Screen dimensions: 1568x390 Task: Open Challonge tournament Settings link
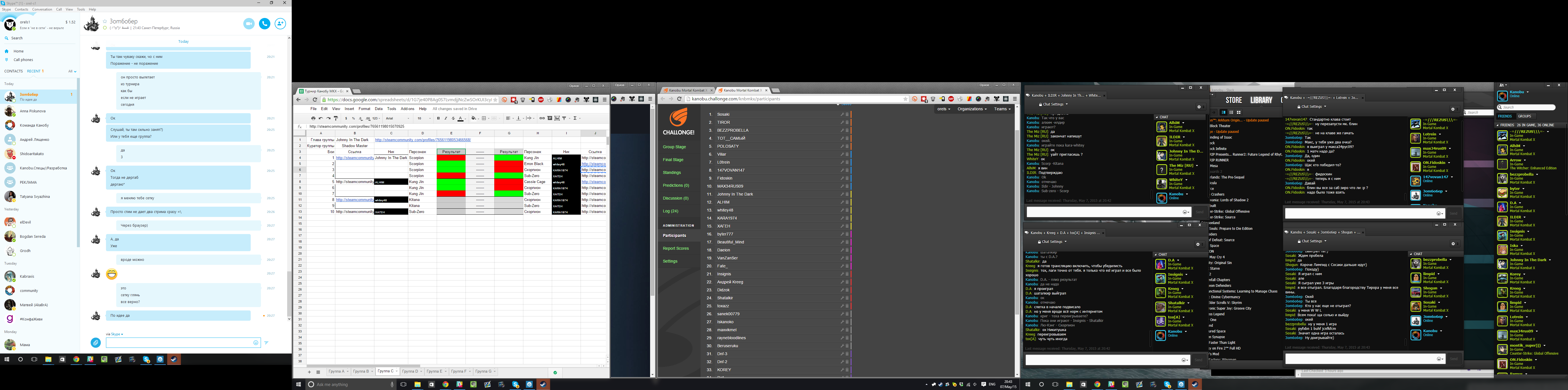(670, 261)
